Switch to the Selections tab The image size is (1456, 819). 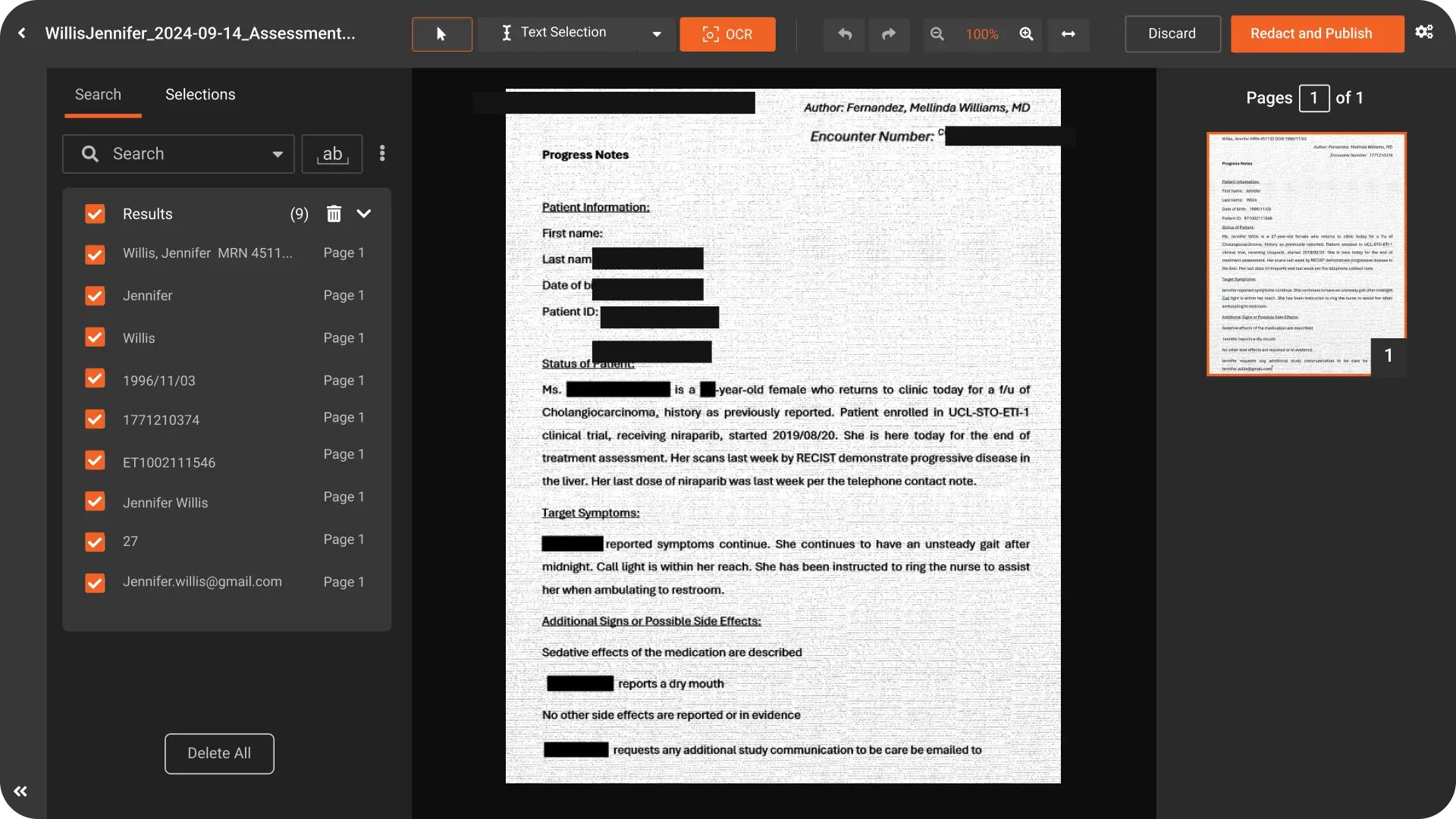pyautogui.click(x=200, y=95)
